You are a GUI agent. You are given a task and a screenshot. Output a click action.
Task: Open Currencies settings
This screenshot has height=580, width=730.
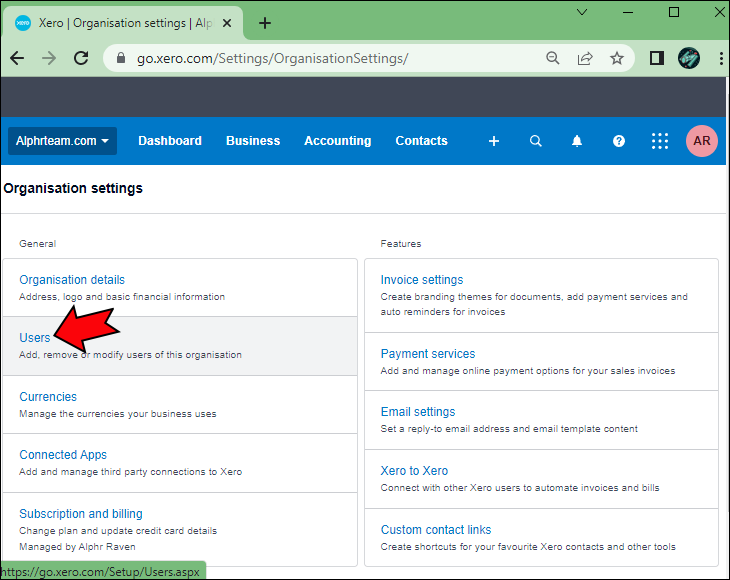point(47,397)
